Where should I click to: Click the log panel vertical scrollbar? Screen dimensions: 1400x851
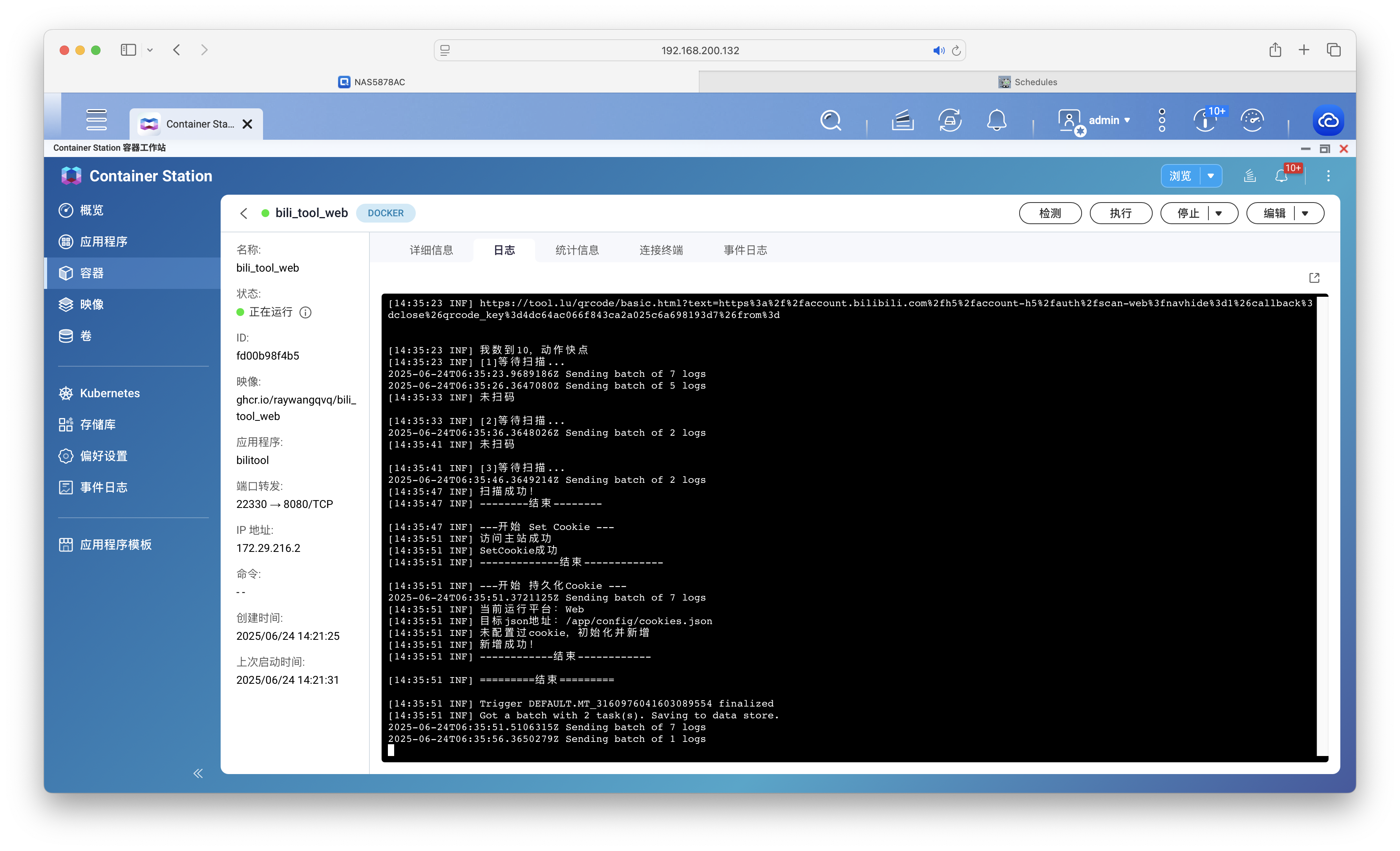tap(1322, 526)
